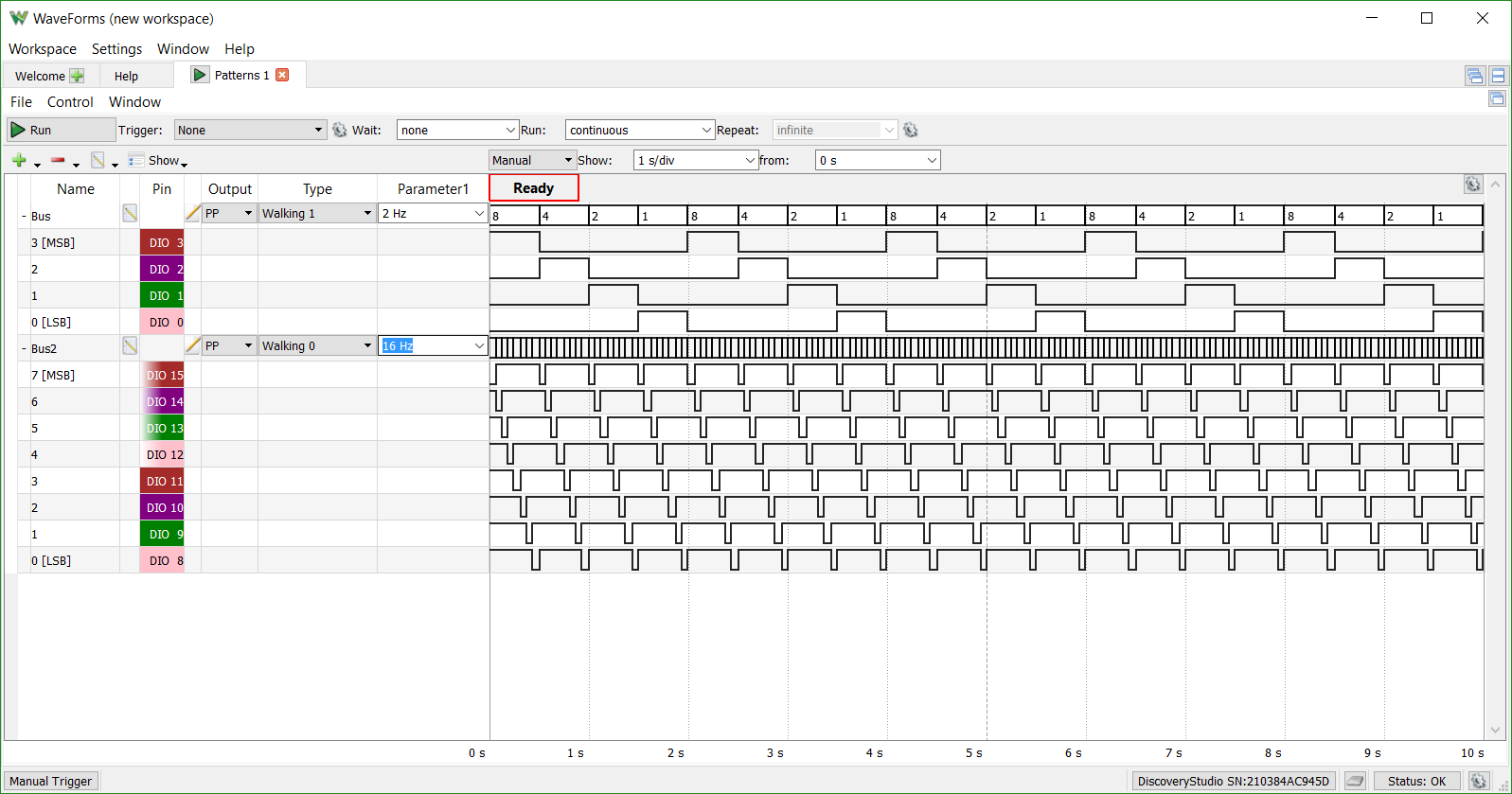Click the from position field showing 0 s
Viewport: 1512px width, 794px height.
(878, 160)
